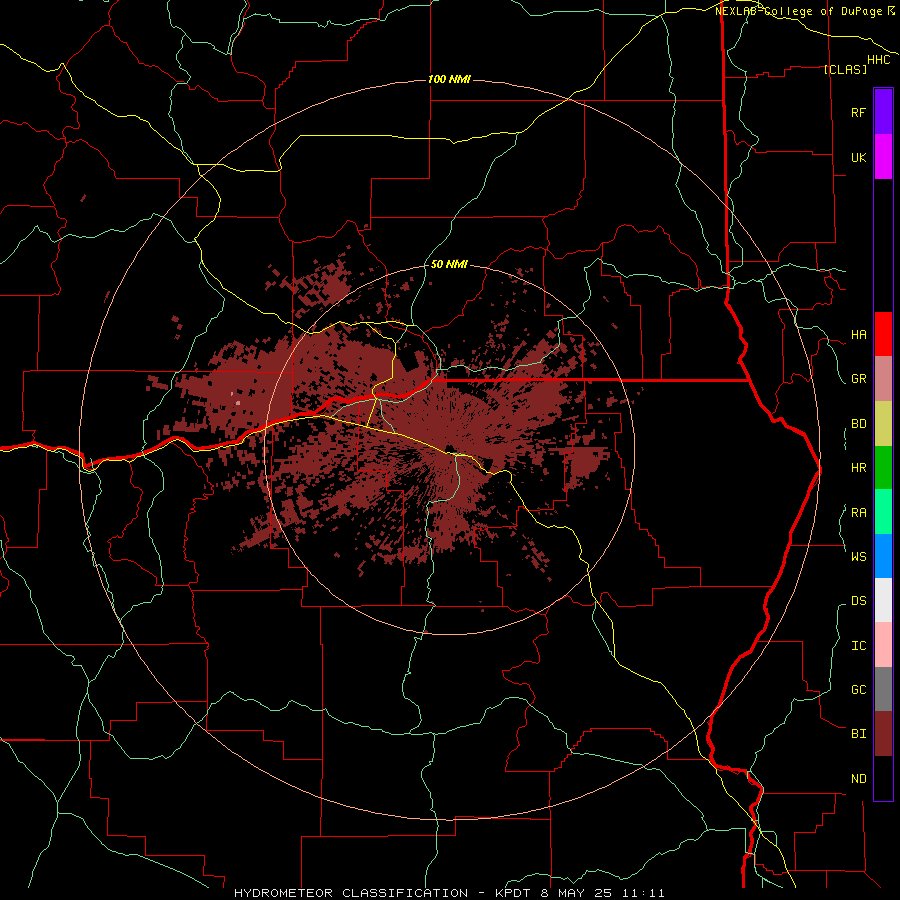
Task: Click the HR legend label
Action: click(x=858, y=468)
